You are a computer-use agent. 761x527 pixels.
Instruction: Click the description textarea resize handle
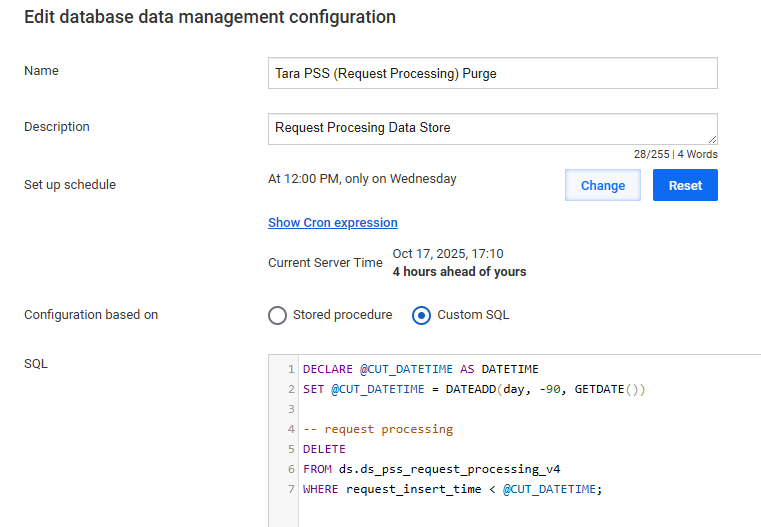click(x=712, y=139)
